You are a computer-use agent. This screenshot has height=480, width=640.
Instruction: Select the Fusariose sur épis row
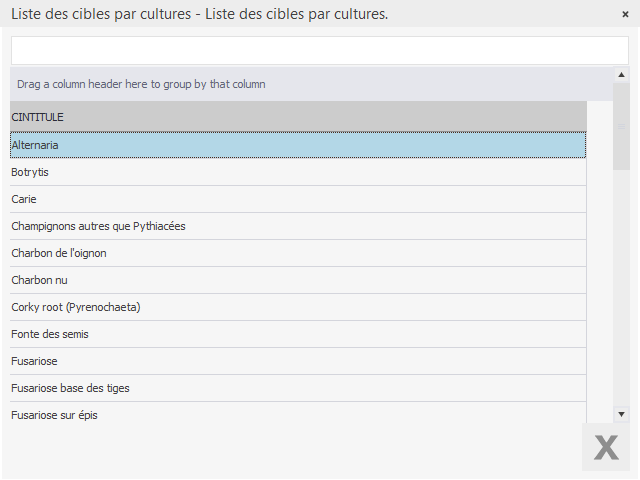298,413
